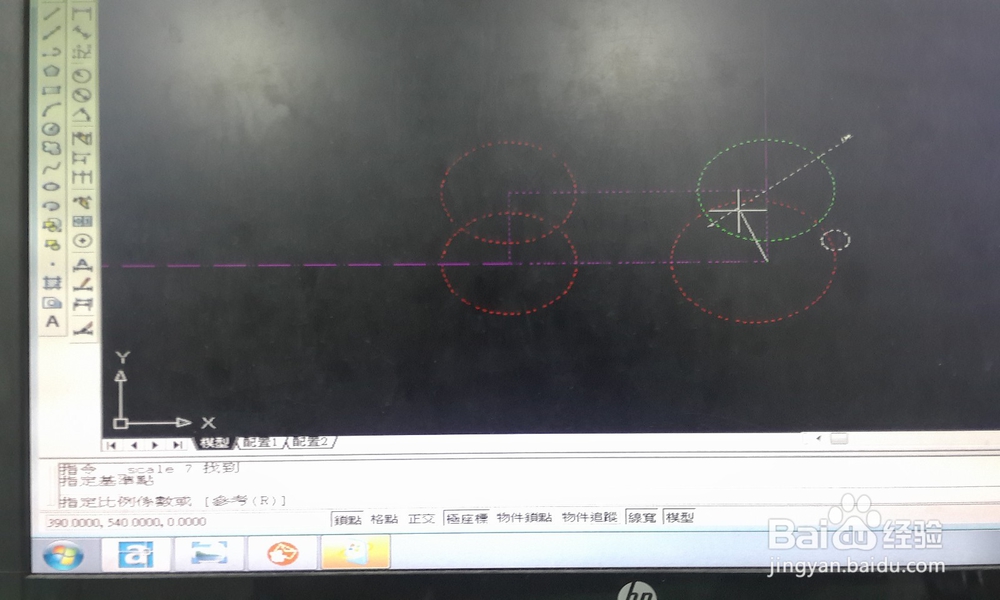Select the Construction Line tool

(52, 33)
